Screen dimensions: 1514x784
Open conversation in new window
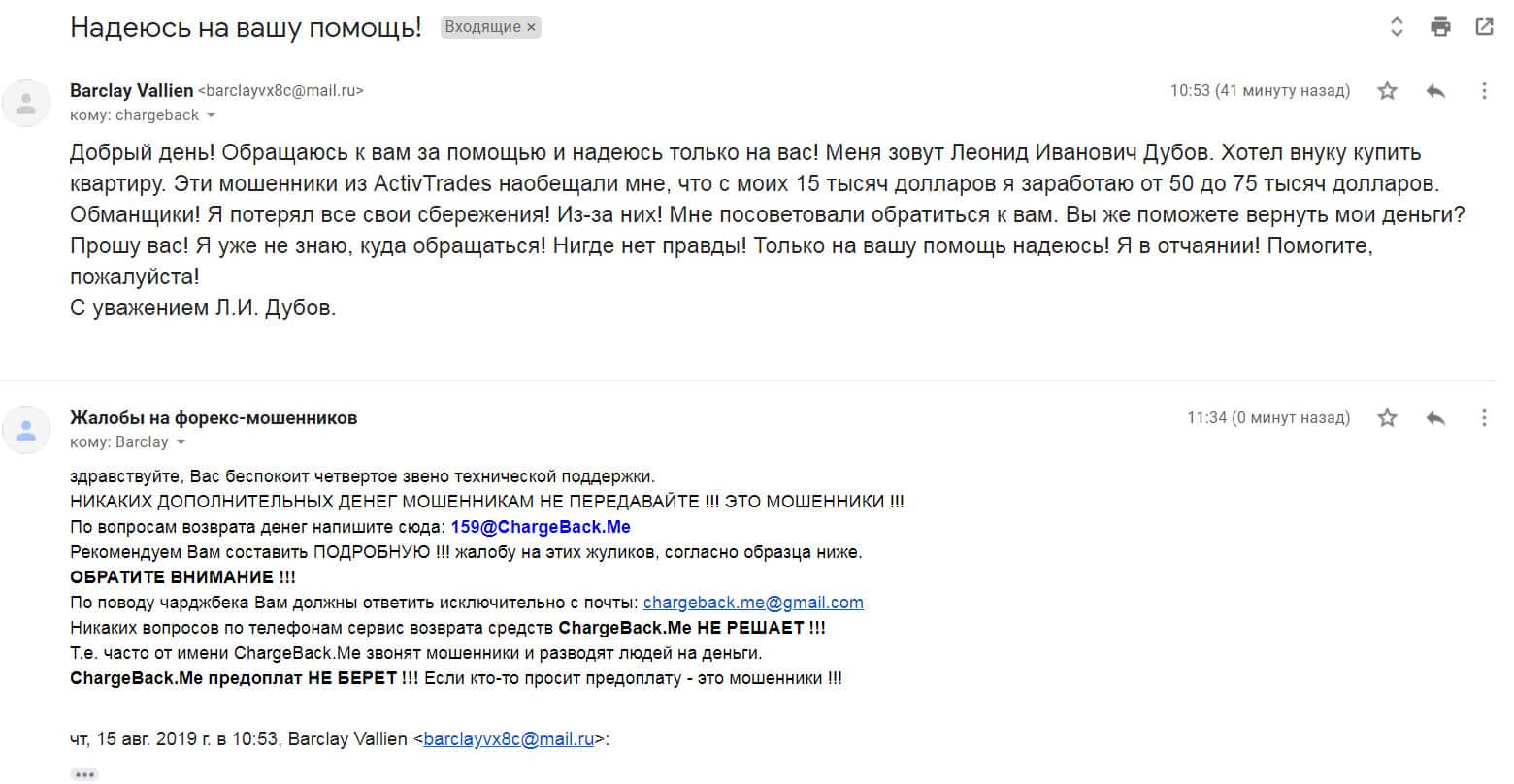[x=1484, y=27]
